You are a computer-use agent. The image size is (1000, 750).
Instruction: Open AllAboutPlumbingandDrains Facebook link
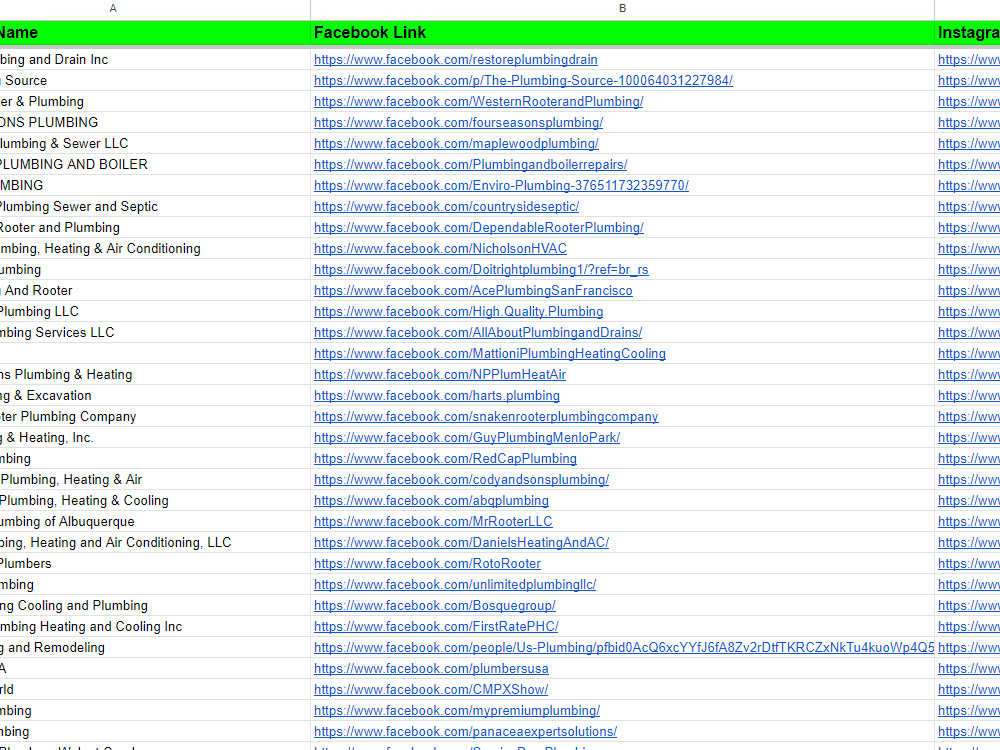click(478, 333)
